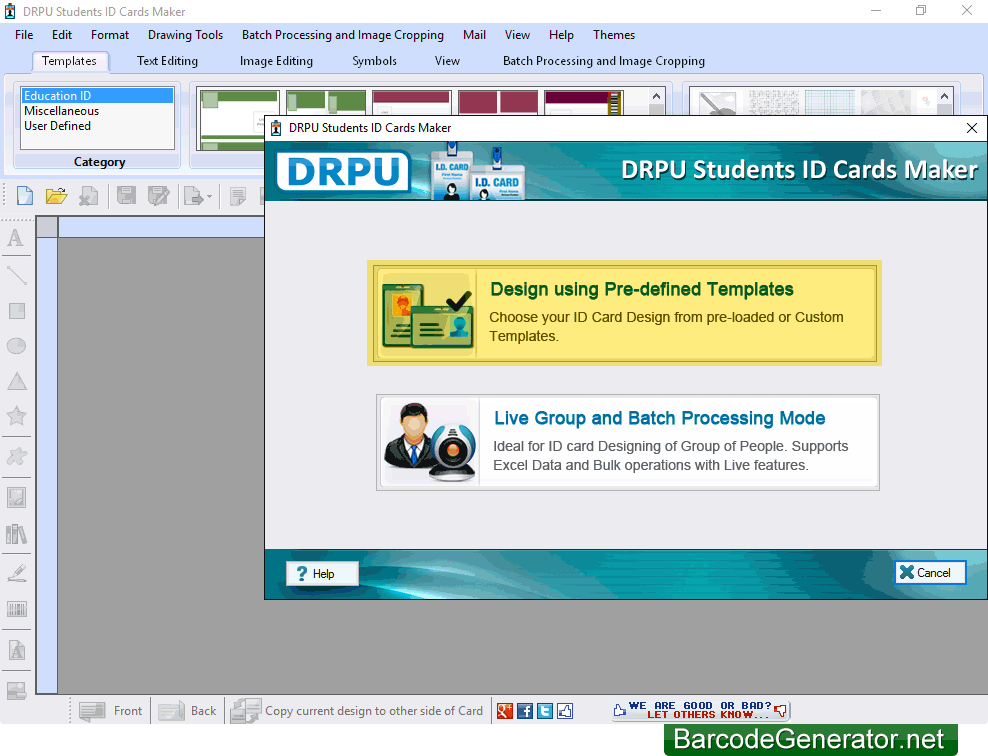Select the image insertion tool
The width and height of the screenshot is (988, 756).
pyautogui.click(x=16, y=496)
